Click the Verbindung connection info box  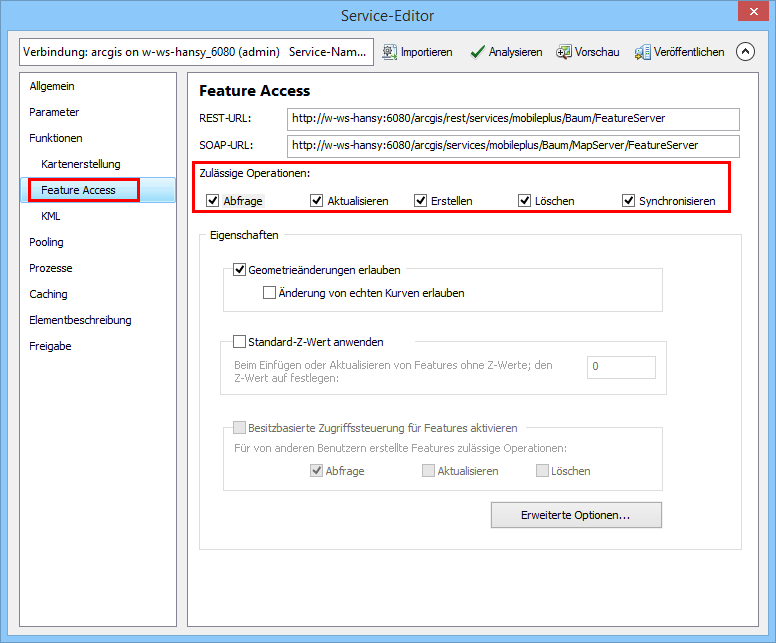click(x=196, y=52)
